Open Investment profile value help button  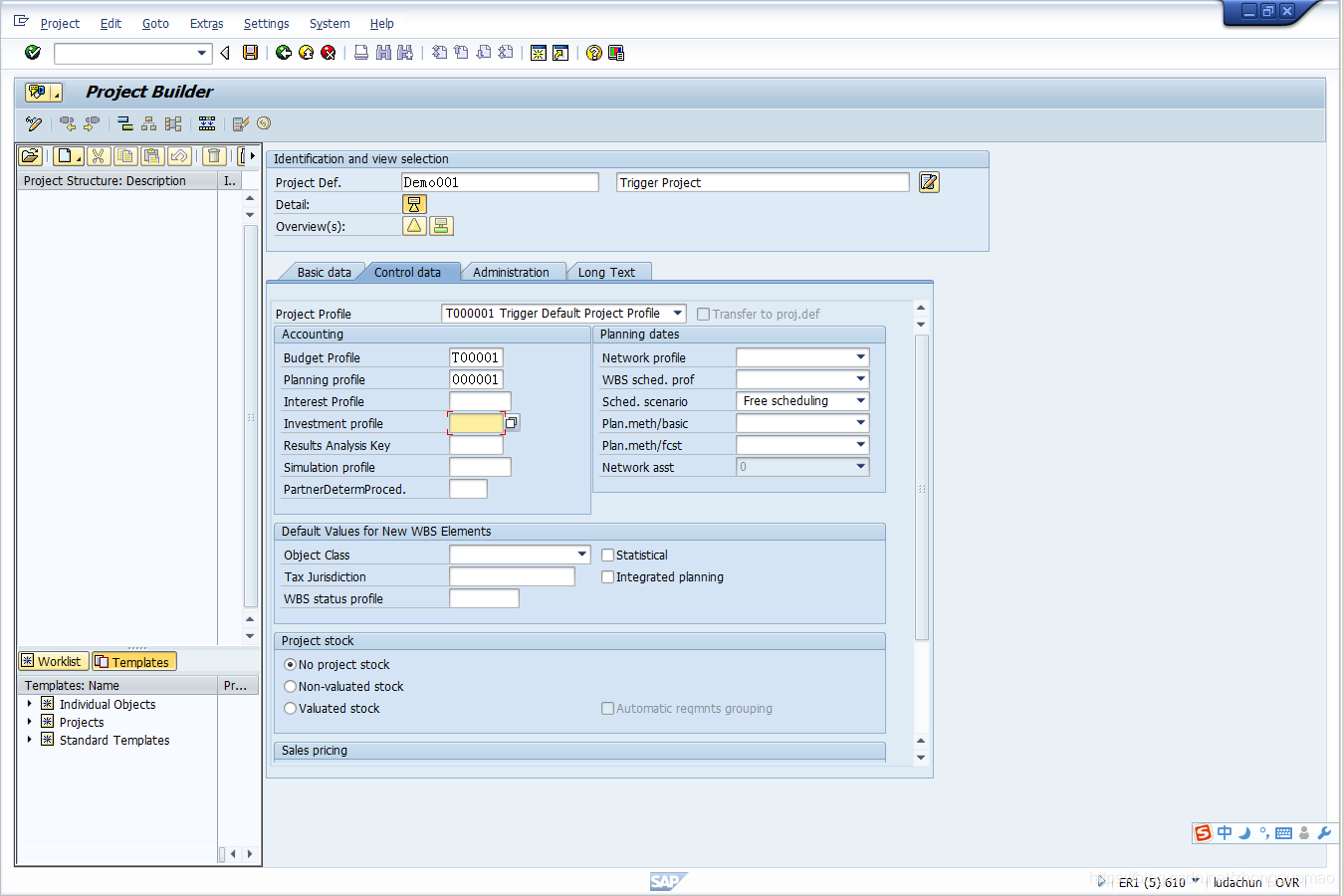tap(512, 423)
